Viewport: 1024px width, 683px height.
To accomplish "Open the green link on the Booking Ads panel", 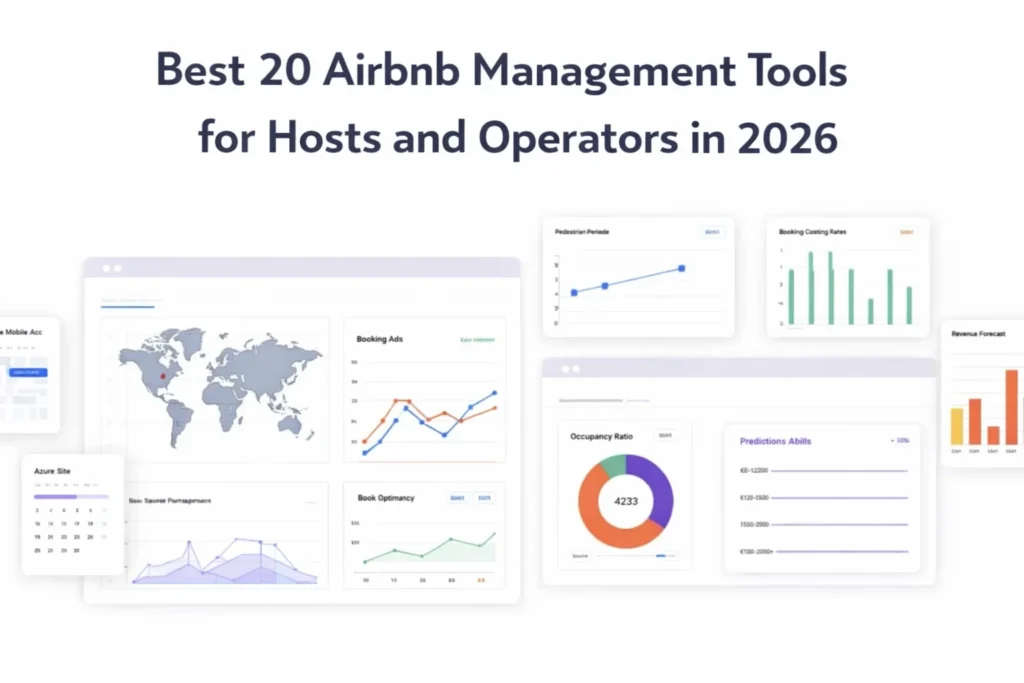I will pos(478,340).
